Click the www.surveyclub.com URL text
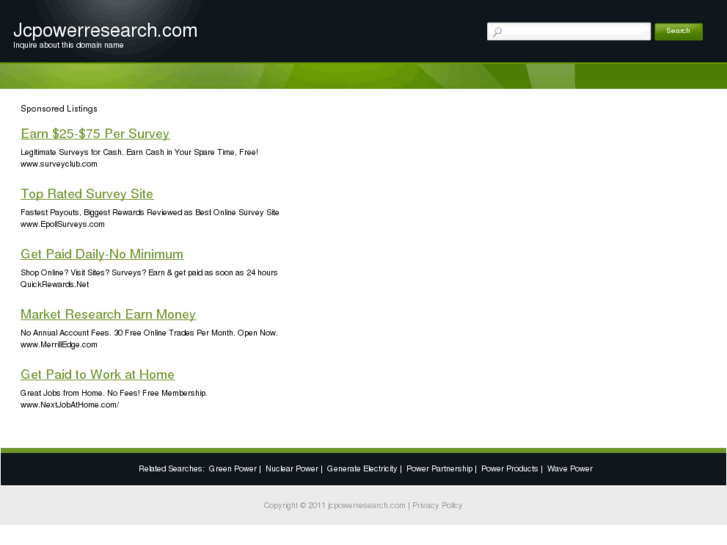727x545 pixels. pos(59,164)
